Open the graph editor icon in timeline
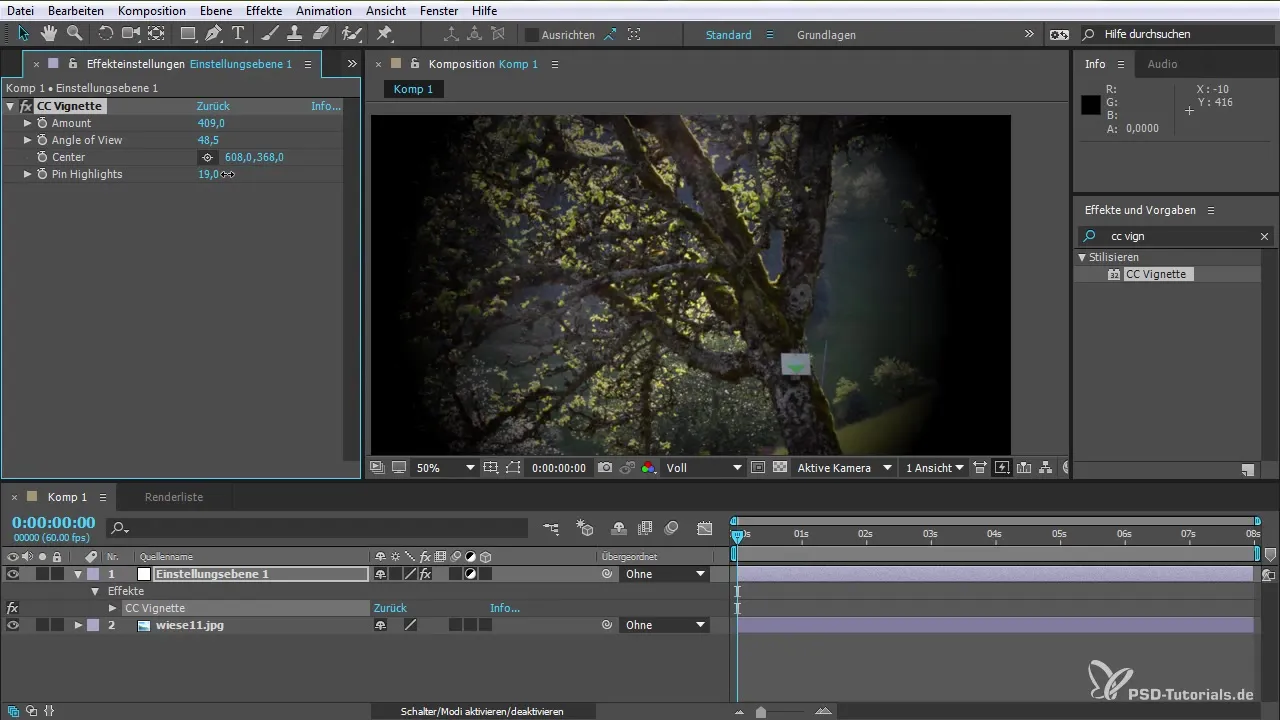The image size is (1280, 720). point(705,528)
